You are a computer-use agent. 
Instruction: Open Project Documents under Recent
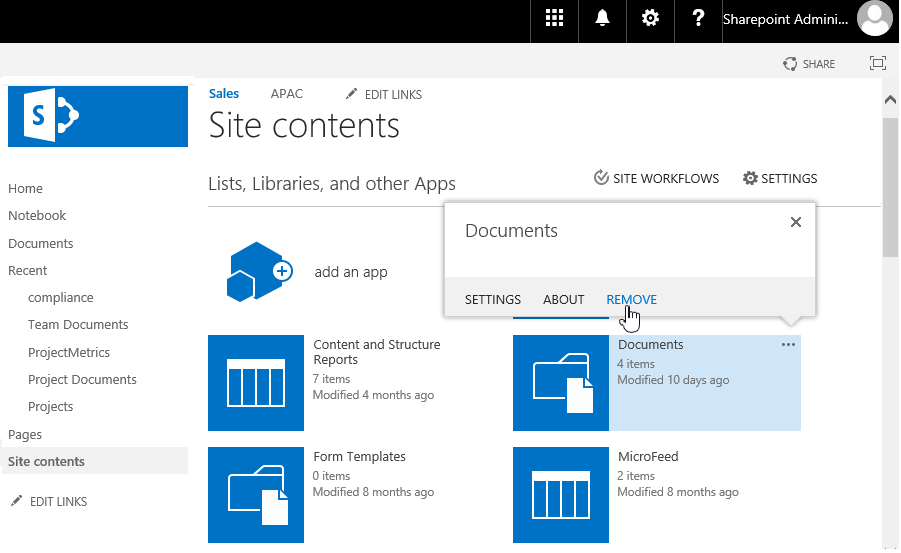point(82,379)
